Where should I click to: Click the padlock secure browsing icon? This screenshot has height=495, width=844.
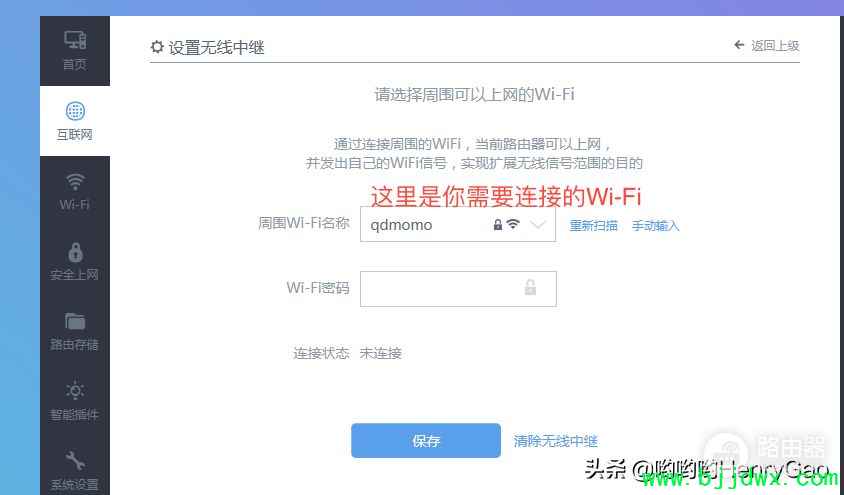(75, 252)
